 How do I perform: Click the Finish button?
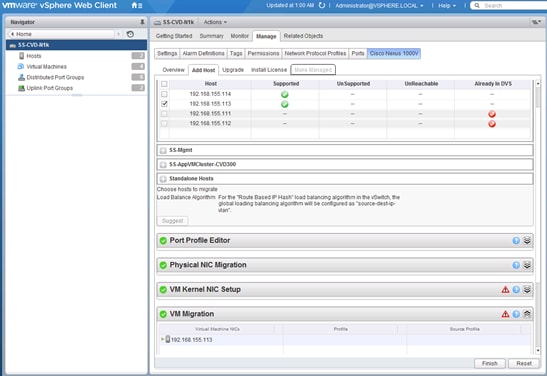pos(490,363)
